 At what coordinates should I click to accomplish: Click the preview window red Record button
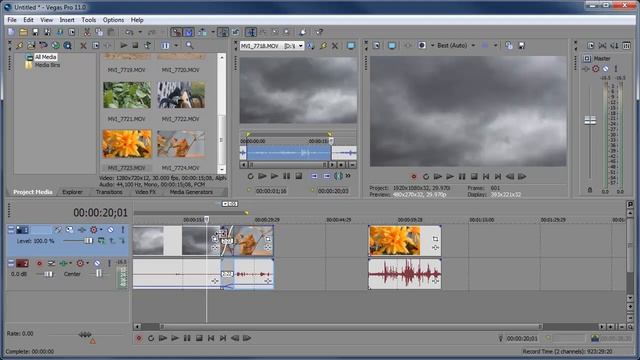414,176
